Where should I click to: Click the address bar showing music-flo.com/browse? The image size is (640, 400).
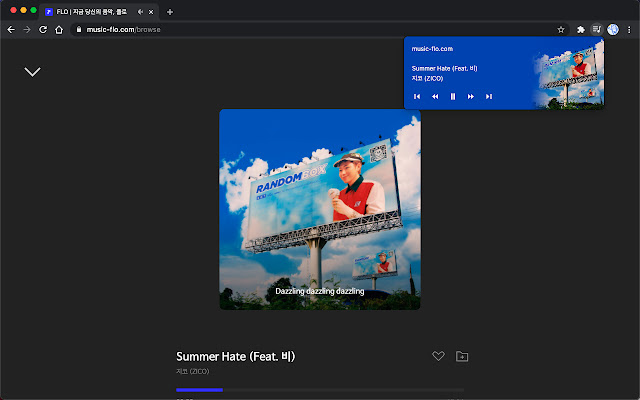[x=320, y=29]
